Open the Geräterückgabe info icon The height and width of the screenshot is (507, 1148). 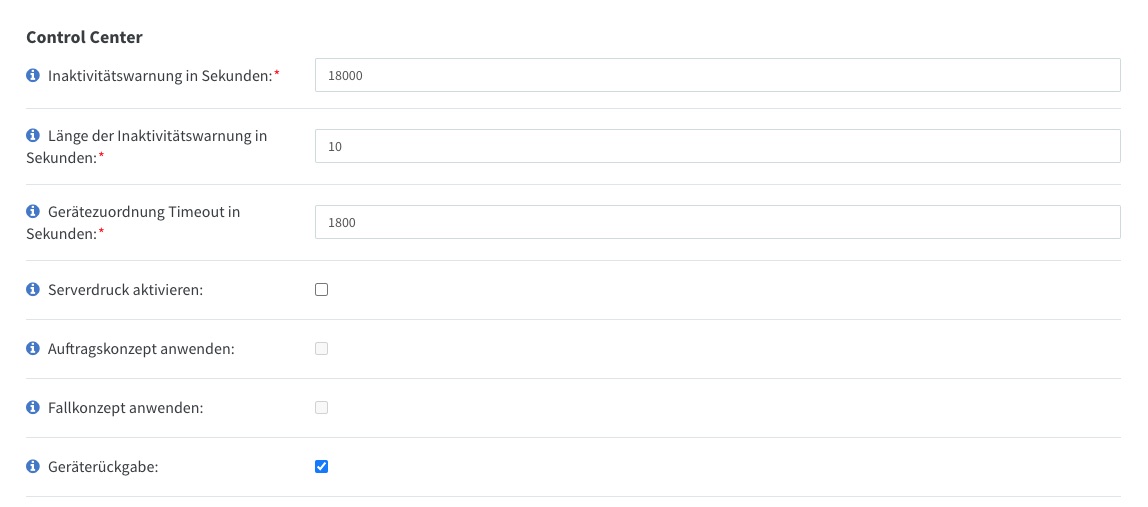(x=32, y=467)
